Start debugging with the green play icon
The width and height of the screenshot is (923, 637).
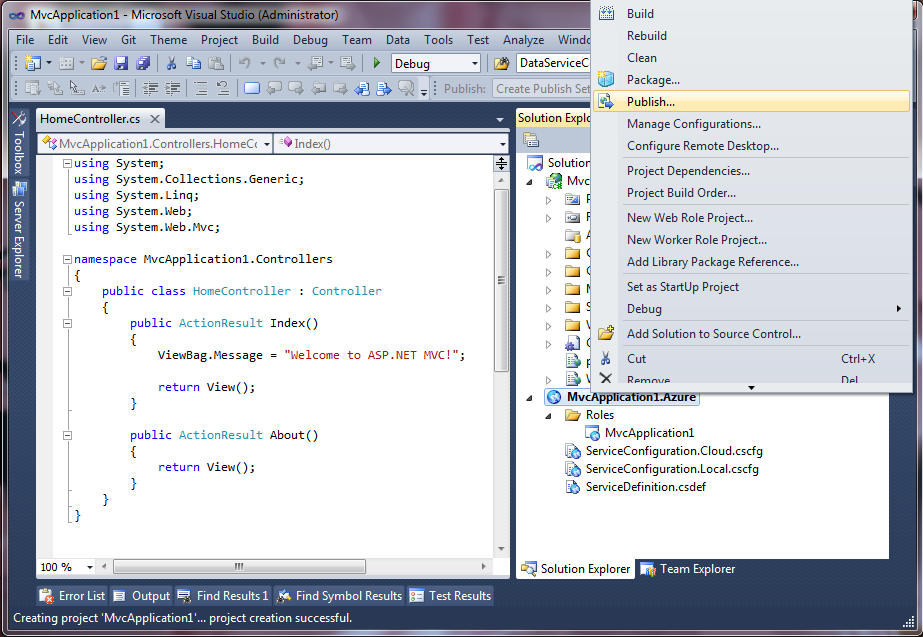click(x=377, y=63)
